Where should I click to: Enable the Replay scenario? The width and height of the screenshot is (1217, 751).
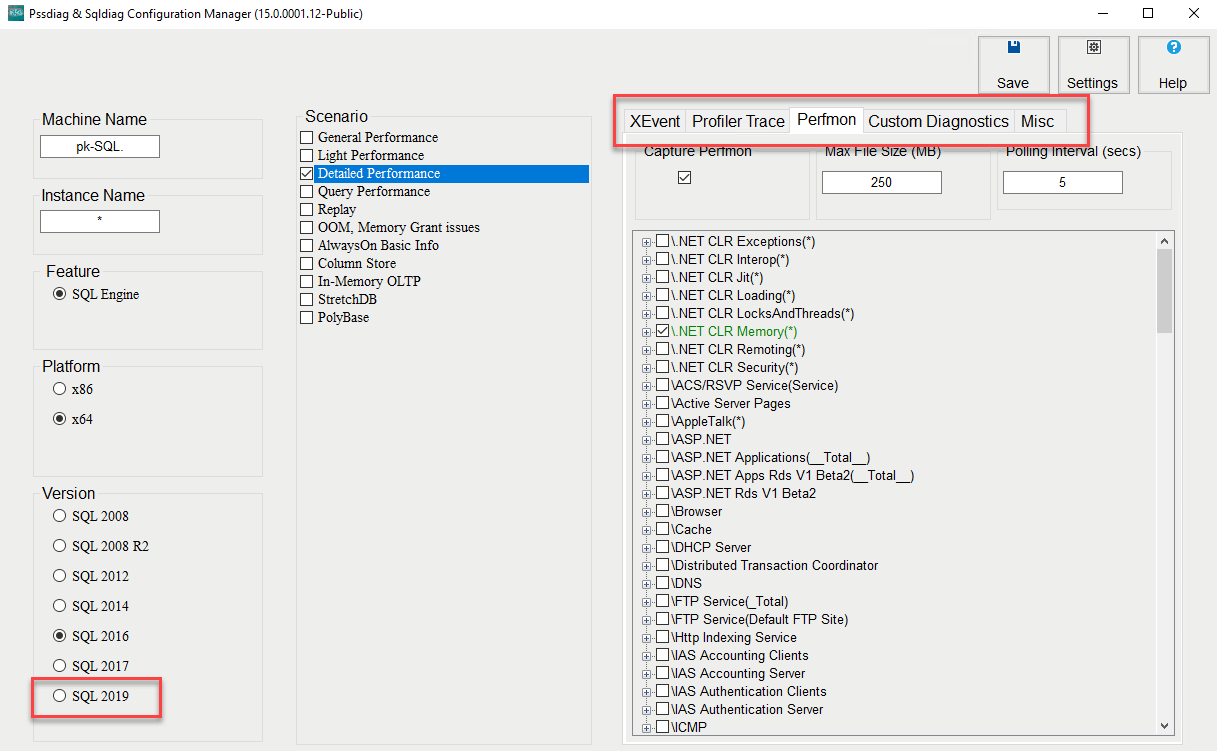[x=307, y=209]
